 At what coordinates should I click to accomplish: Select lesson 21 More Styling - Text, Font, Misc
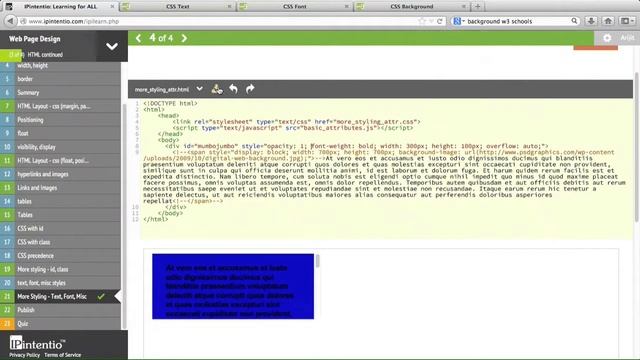(60, 296)
